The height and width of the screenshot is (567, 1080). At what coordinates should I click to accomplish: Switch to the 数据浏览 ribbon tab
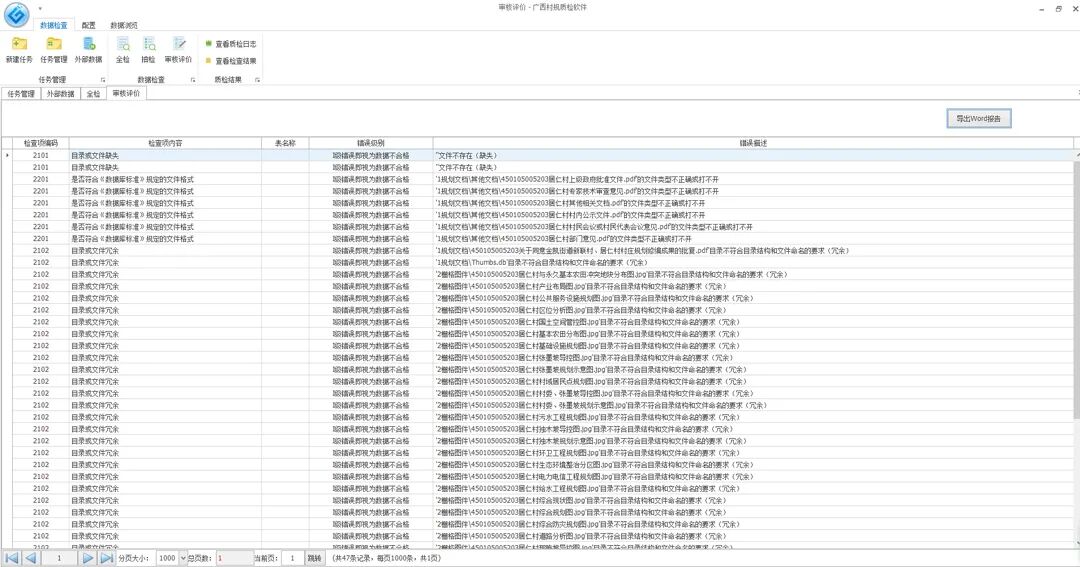point(124,25)
